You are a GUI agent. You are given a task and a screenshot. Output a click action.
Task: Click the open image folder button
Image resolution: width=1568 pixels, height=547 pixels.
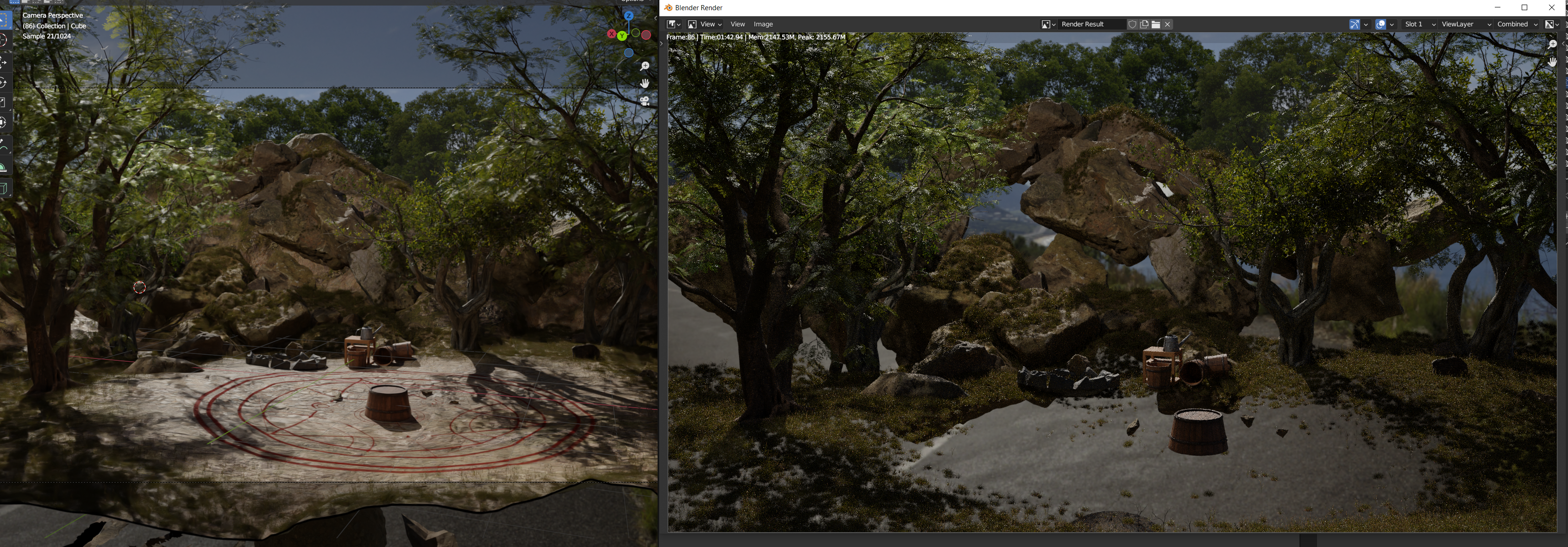coord(1155,25)
